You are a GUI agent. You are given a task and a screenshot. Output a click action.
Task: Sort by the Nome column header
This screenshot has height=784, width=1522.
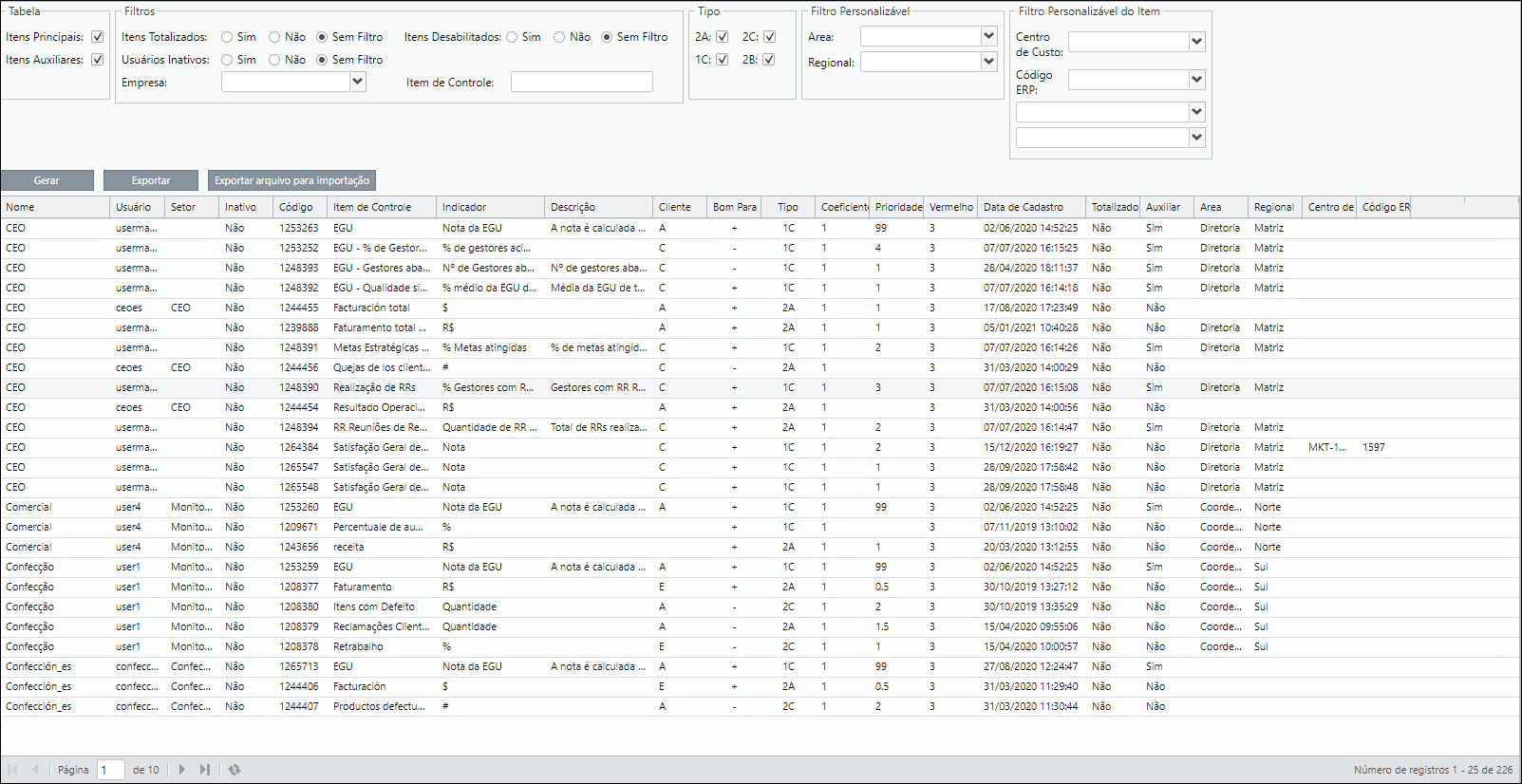55,207
